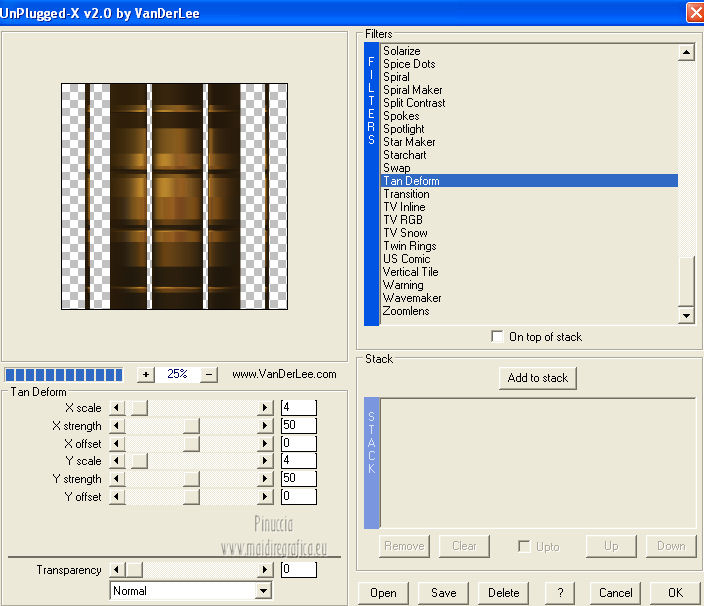704x606 pixels.
Task: Click filter list scroll down arrow
Action: point(686,316)
